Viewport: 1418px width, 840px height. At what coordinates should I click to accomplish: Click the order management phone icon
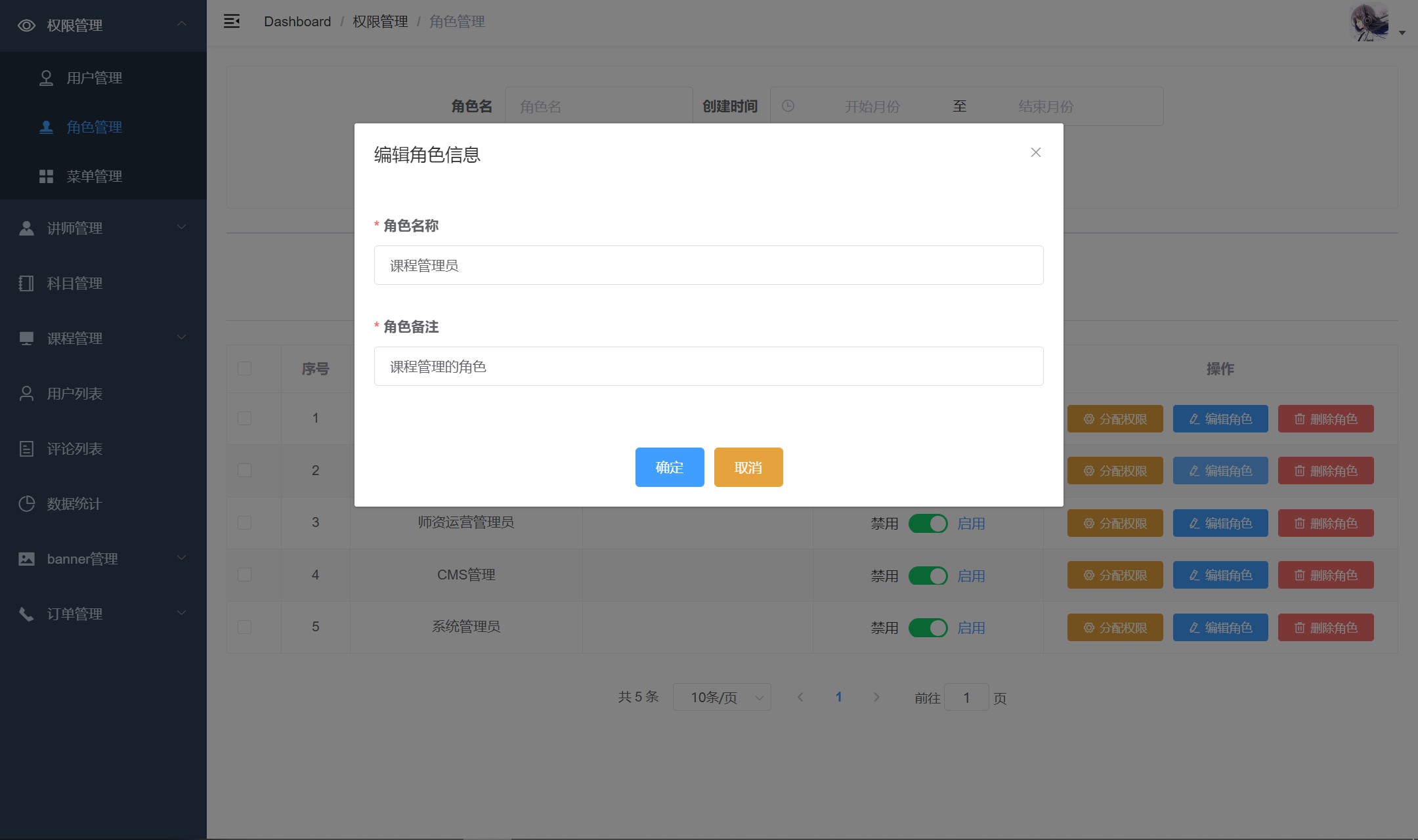(x=26, y=614)
